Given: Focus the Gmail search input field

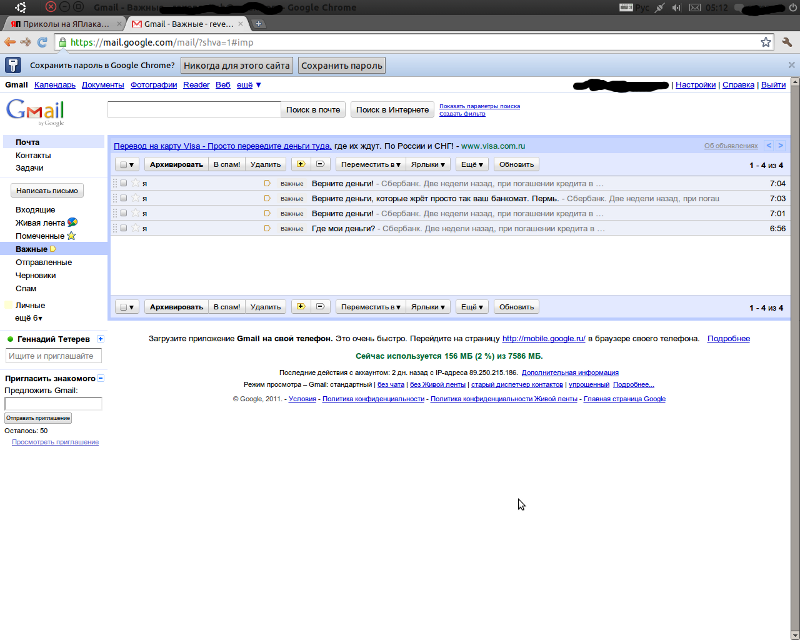Looking at the screenshot, I should (x=194, y=109).
